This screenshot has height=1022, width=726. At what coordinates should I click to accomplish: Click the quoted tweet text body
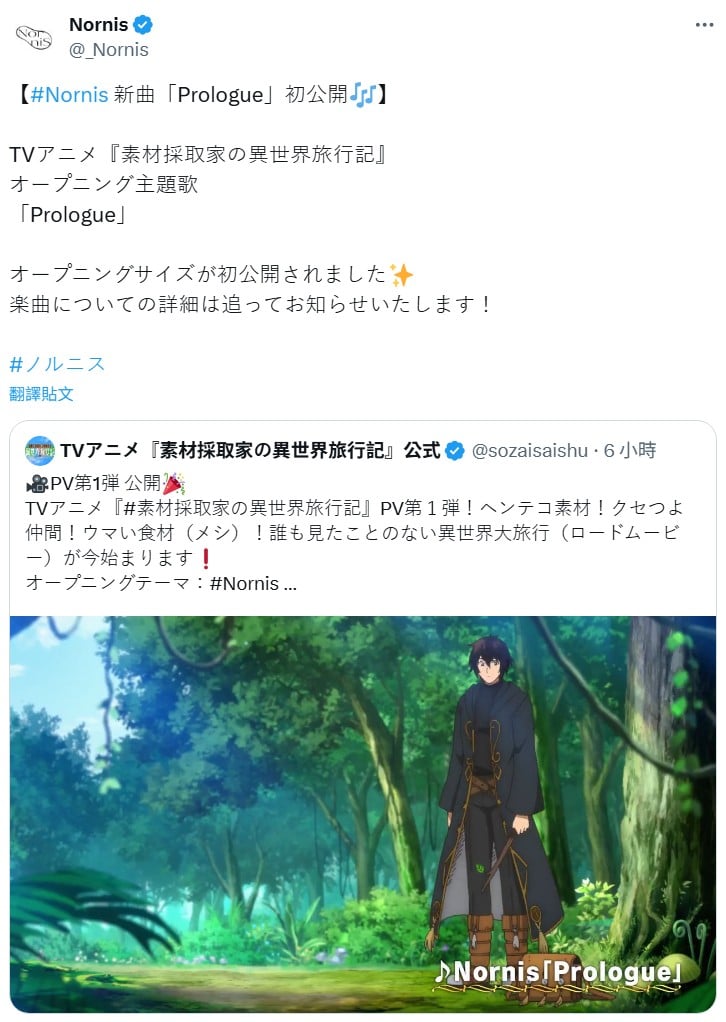pyautogui.click(x=354, y=533)
